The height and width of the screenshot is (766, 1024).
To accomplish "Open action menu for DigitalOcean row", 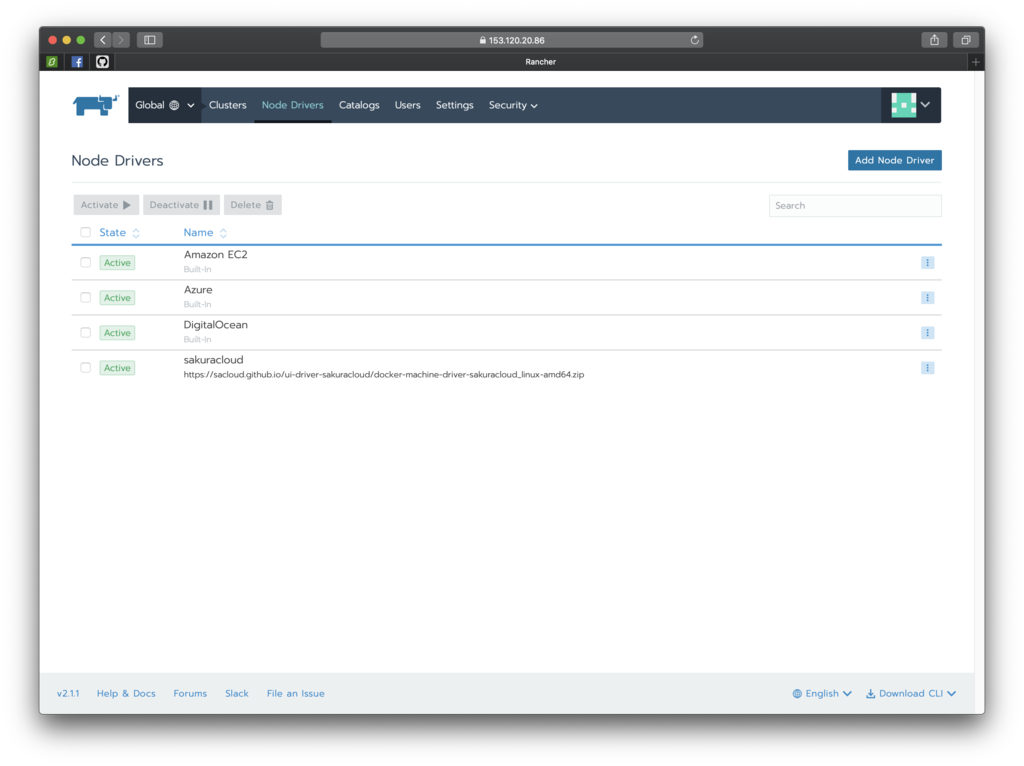I will click(x=927, y=333).
